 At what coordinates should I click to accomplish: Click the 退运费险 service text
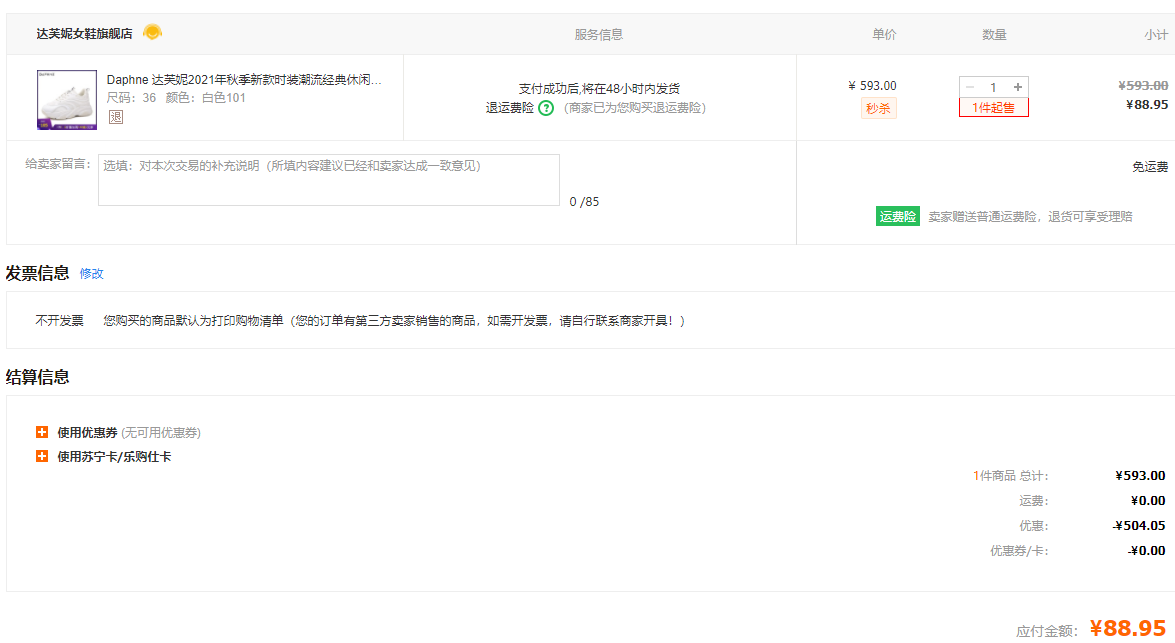pos(510,108)
